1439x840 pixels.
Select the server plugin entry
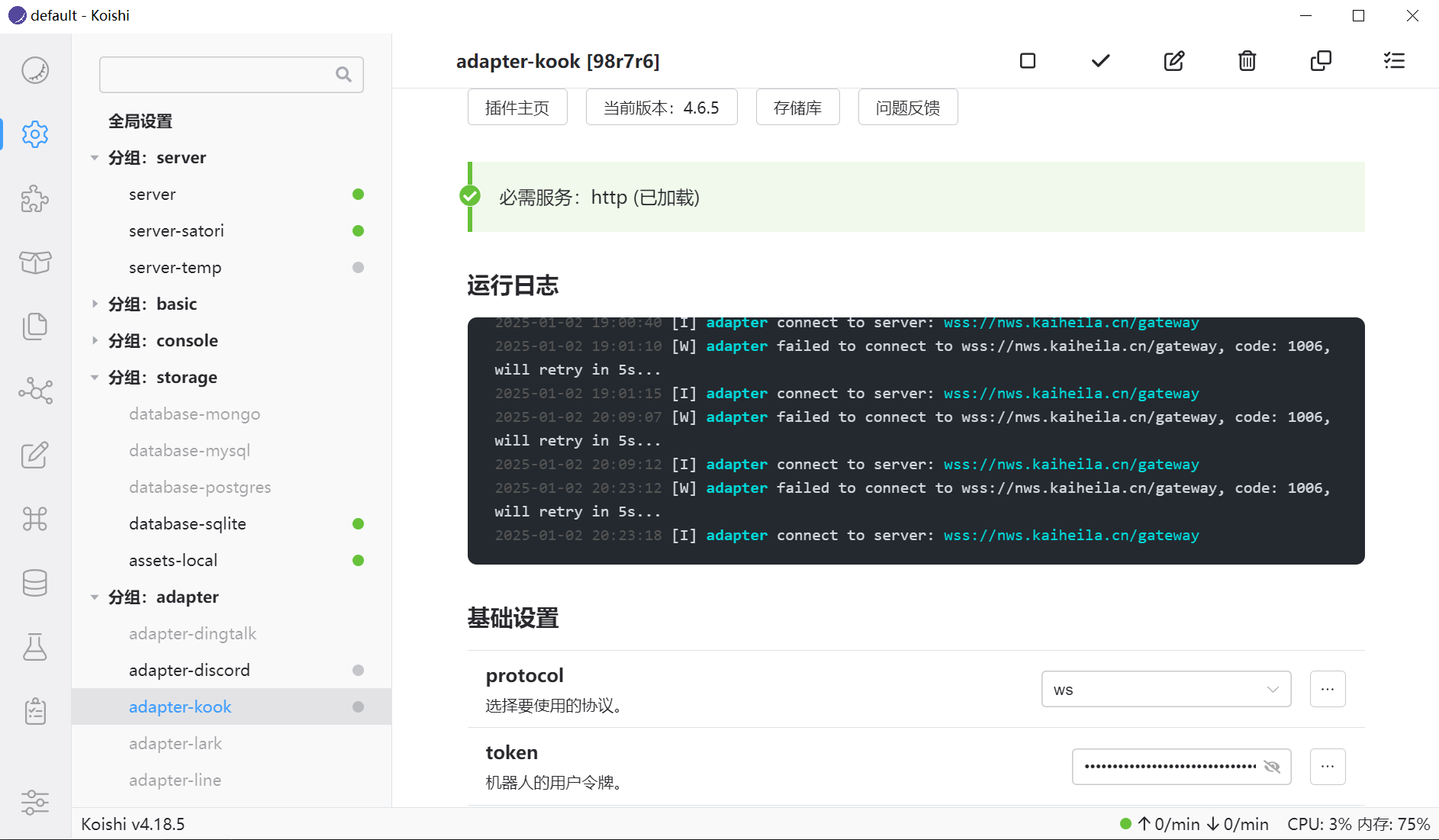pyautogui.click(x=232, y=194)
